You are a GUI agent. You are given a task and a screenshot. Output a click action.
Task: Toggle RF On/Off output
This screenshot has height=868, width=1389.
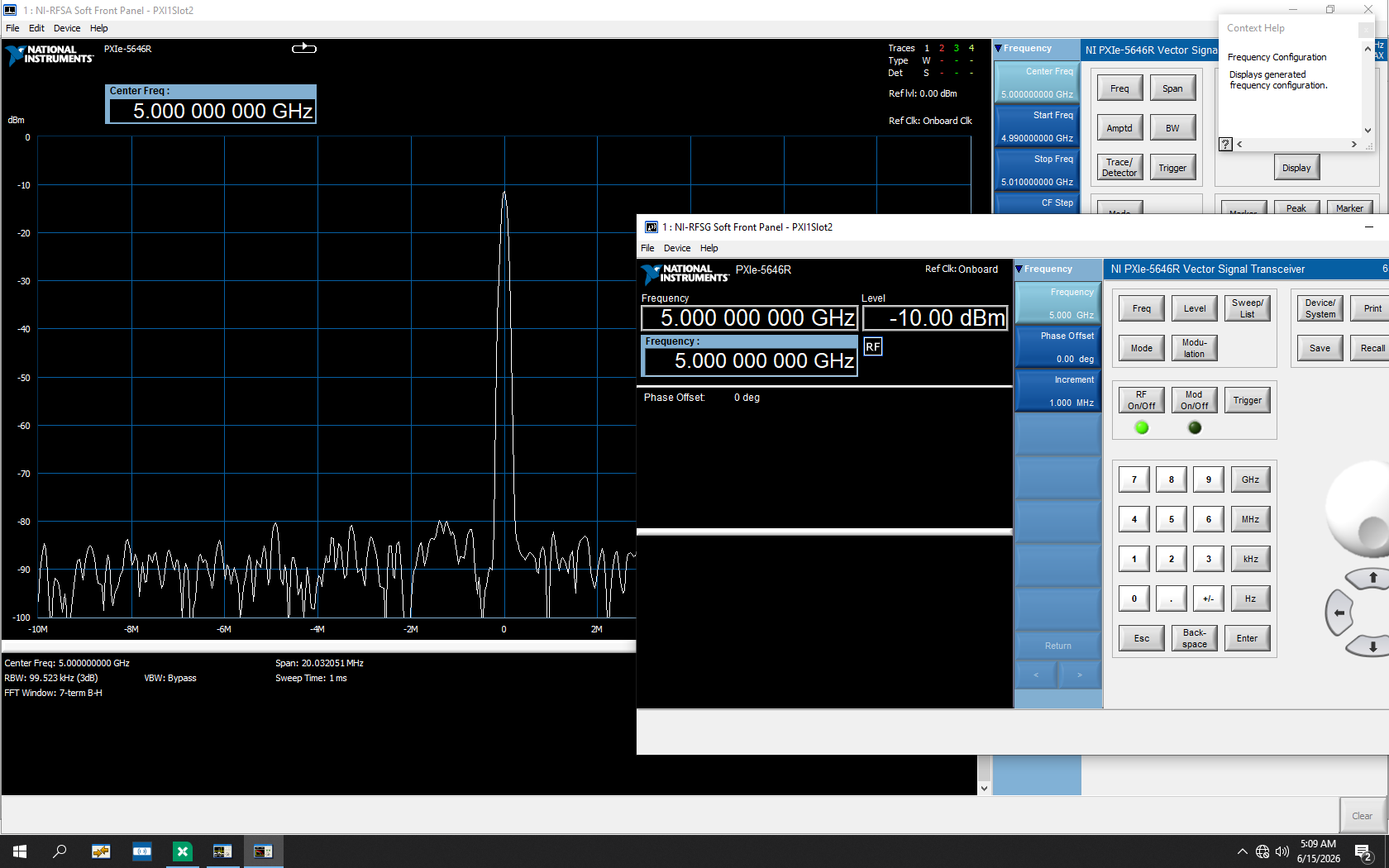click(x=1142, y=400)
